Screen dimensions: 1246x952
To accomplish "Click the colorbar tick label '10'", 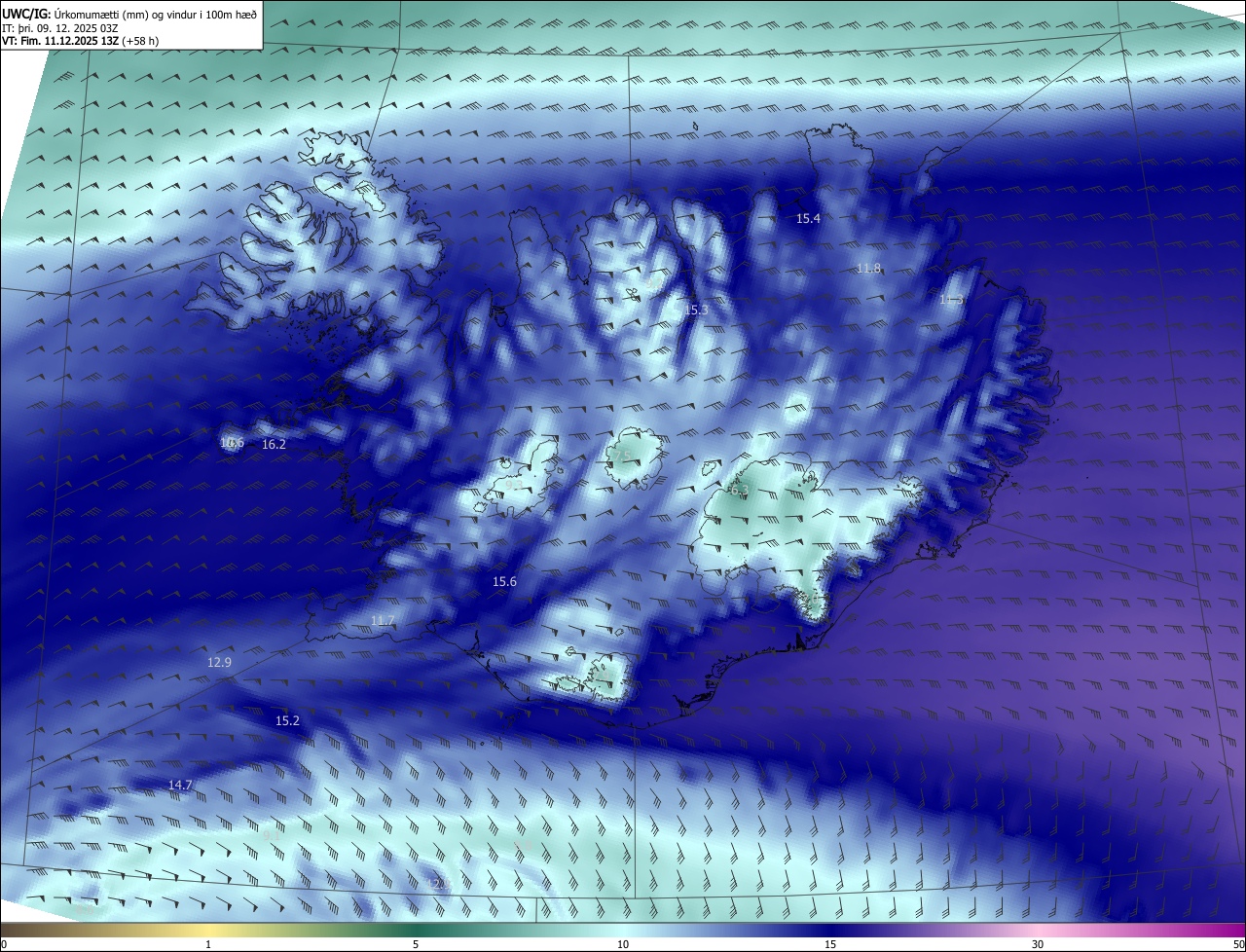I will coord(623,945).
